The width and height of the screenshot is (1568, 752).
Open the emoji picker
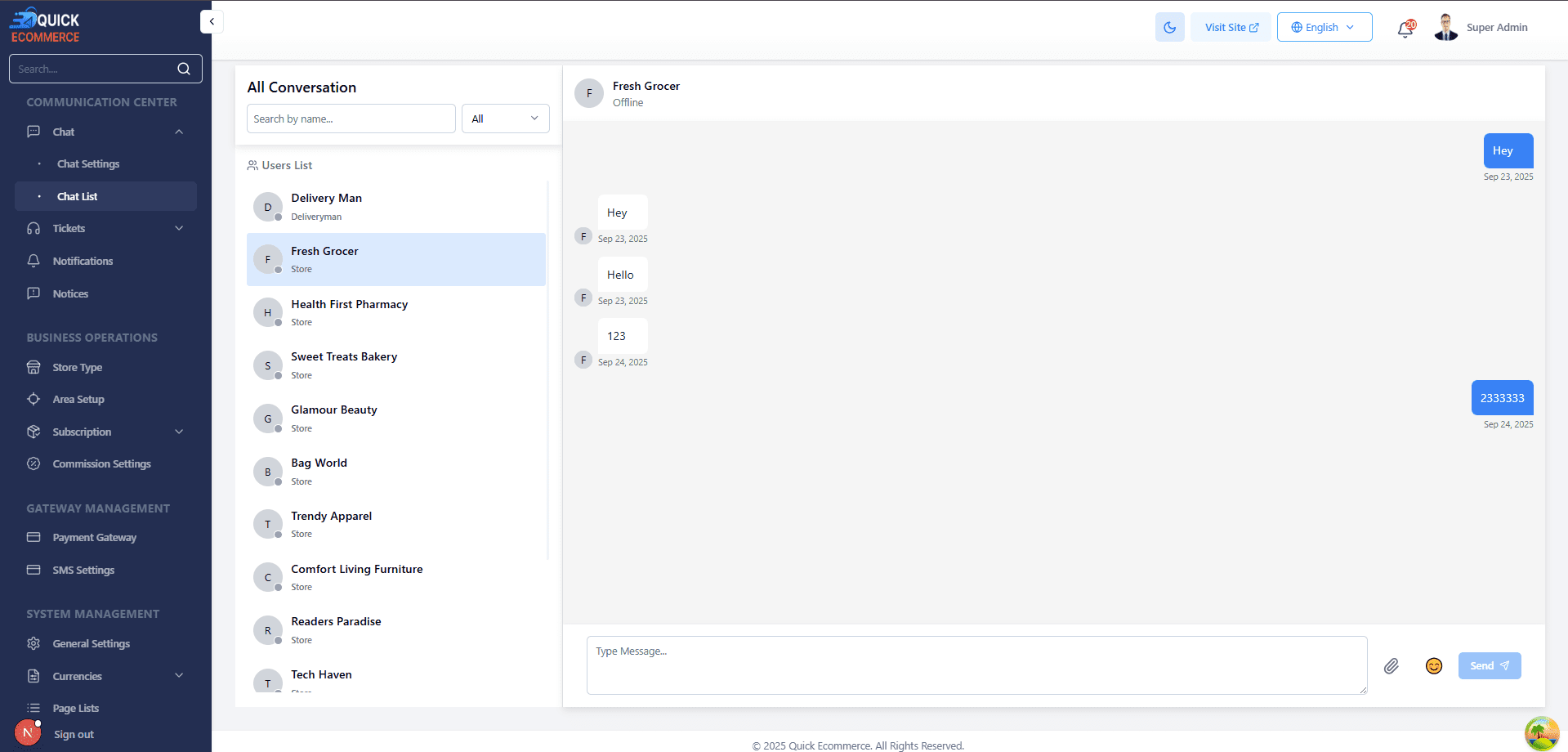pyautogui.click(x=1433, y=666)
